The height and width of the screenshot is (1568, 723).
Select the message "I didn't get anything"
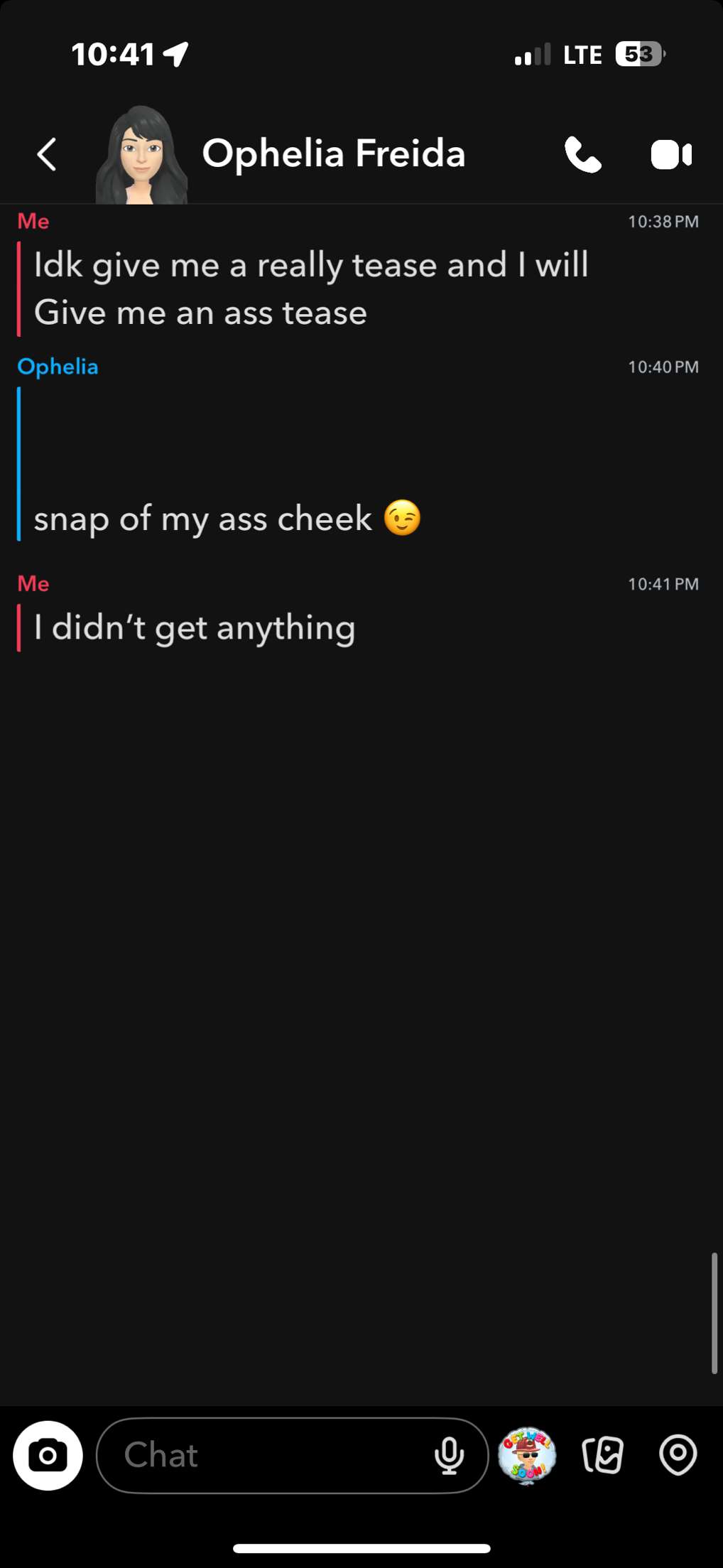tap(195, 628)
